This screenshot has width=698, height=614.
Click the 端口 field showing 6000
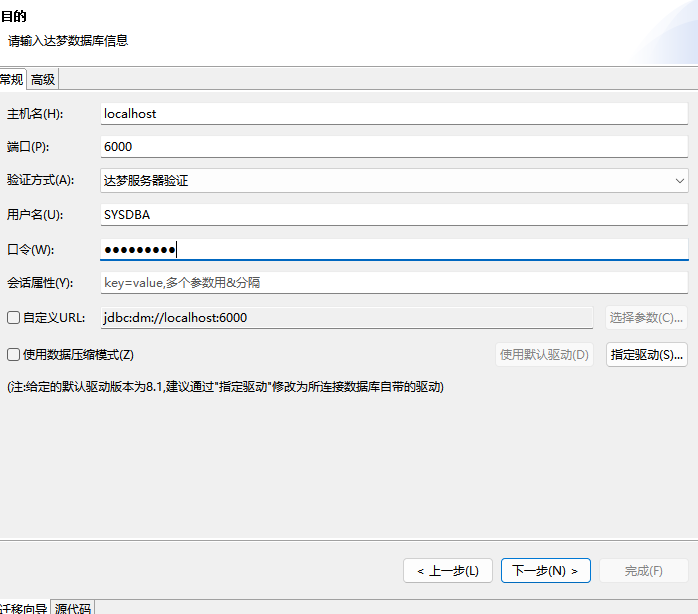[394, 147]
